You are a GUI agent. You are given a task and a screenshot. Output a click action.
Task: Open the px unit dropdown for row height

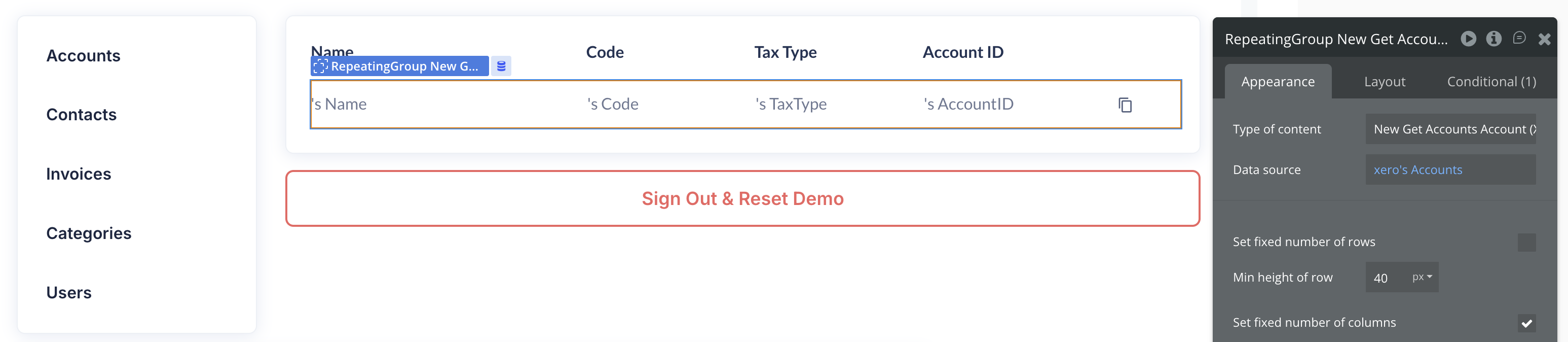click(1422, 278)
